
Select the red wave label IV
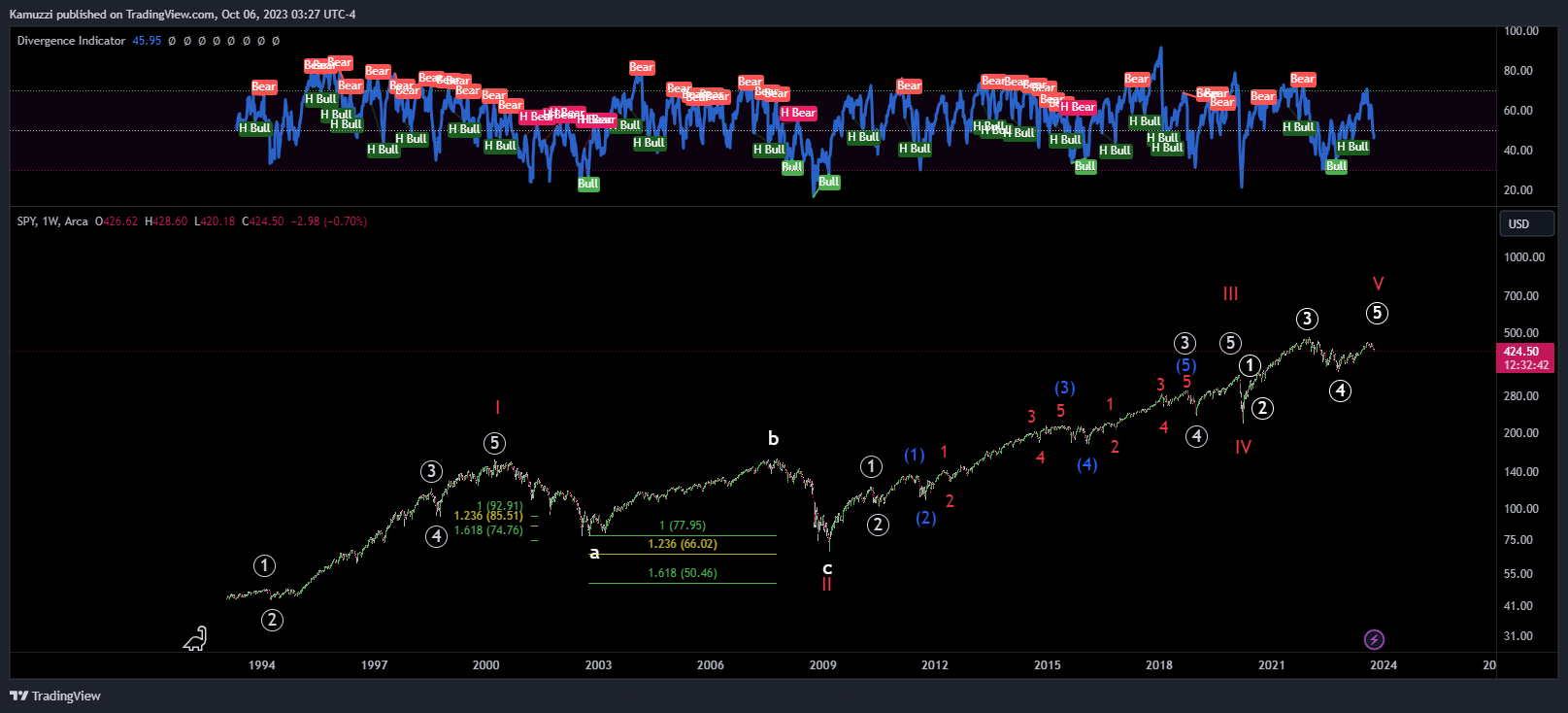pos(1243,447)
